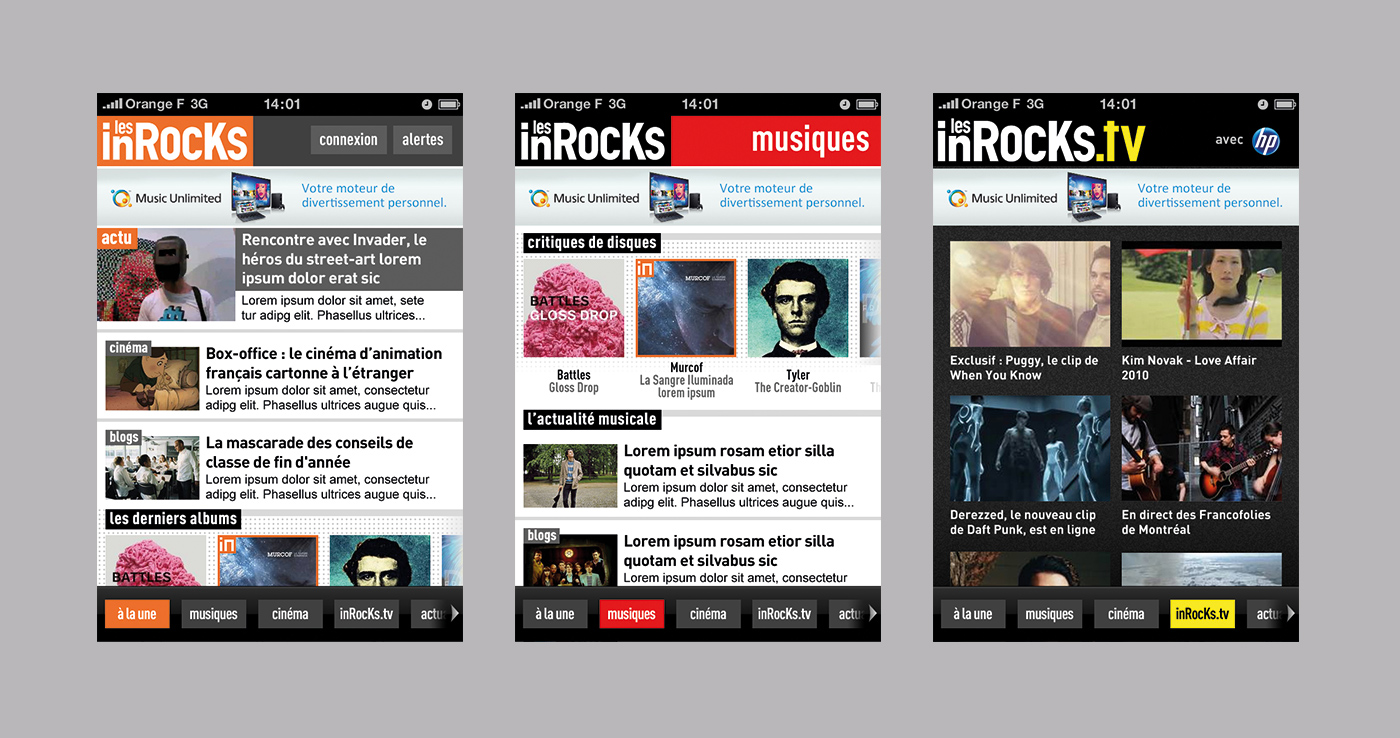Select the red highlighted musiques tab
The height and width of the screenshot is (738, 1400).
click(631, 614)
